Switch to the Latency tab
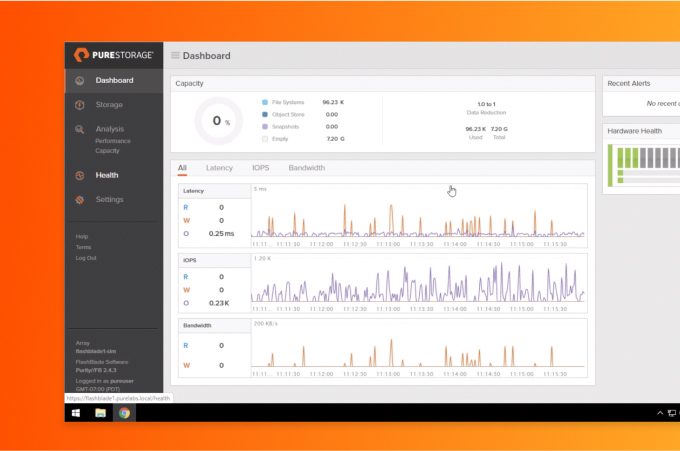The image size is (680, 451). coord(219,168)
